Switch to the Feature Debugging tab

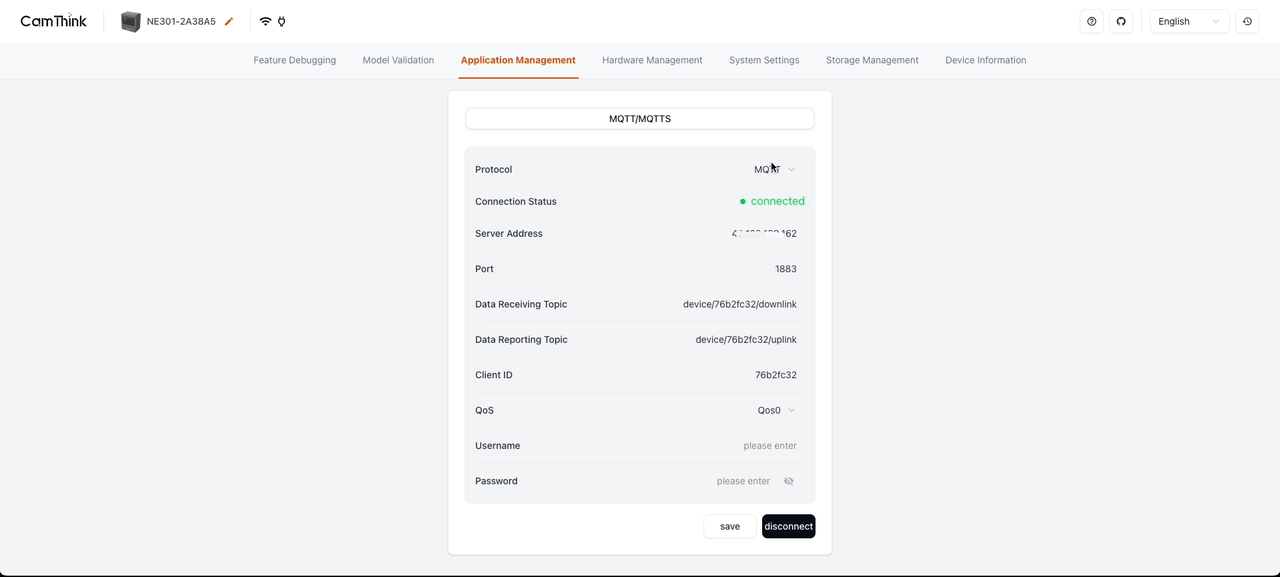(294, 60)
